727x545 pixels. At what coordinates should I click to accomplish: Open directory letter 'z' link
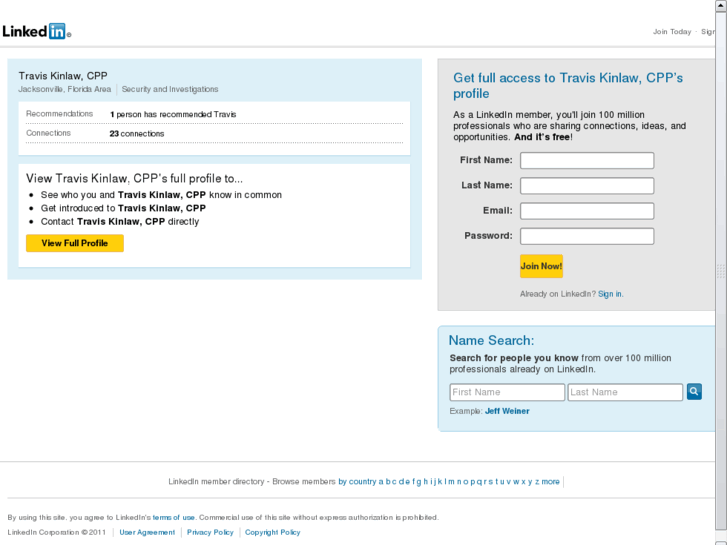click(x=537, y=481)
